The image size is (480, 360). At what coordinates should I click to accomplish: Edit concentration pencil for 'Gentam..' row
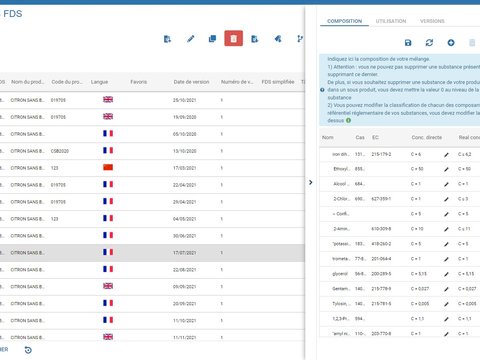pyautogui.click(x=446, y=289)
